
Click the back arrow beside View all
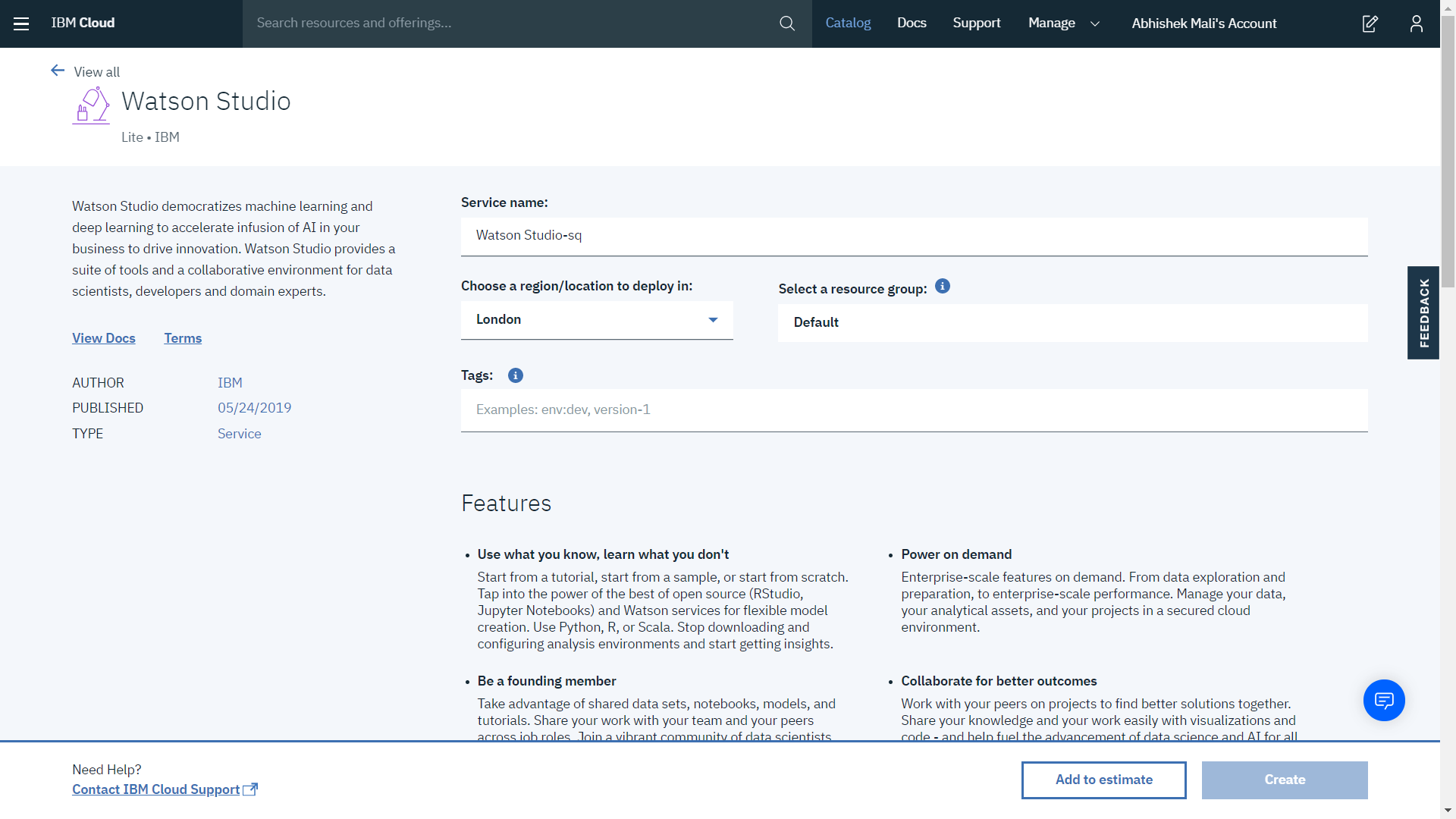point(58,71)
